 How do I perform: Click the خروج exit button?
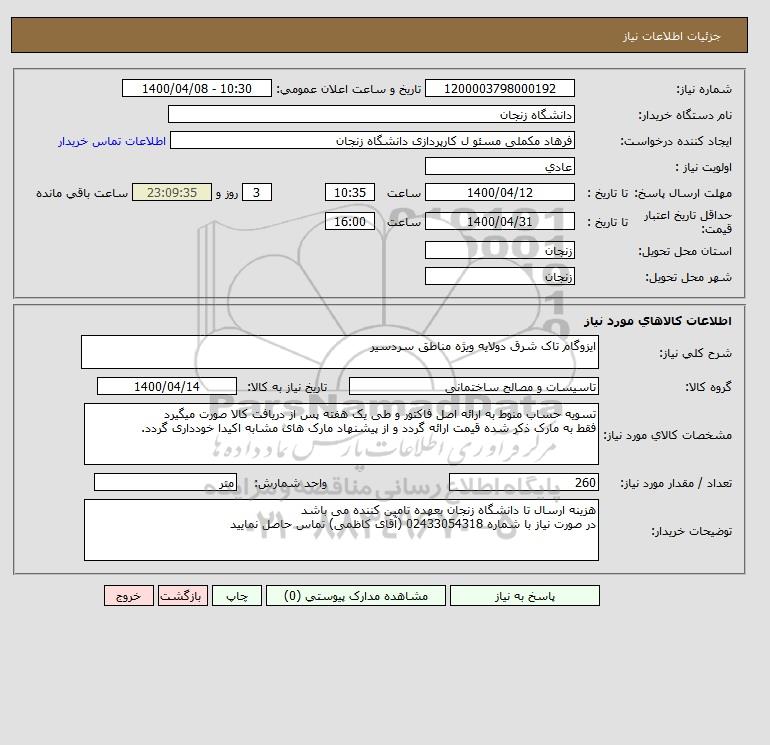point(129,596)
